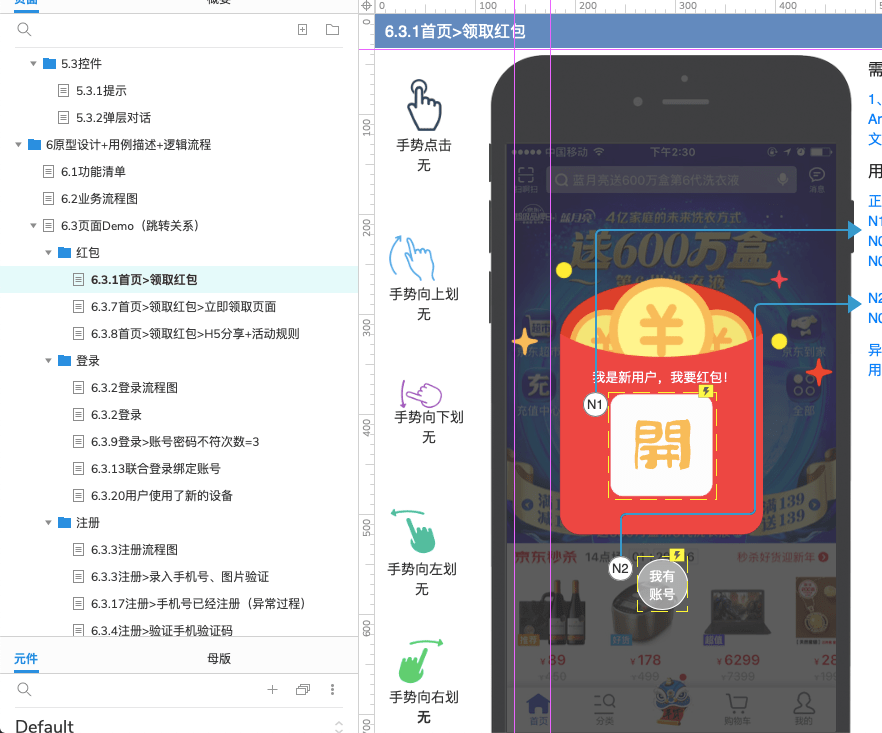
Task: Open page 6.3.8首页>领取红包>H5分享+活动规则
Action: (195, 334)
